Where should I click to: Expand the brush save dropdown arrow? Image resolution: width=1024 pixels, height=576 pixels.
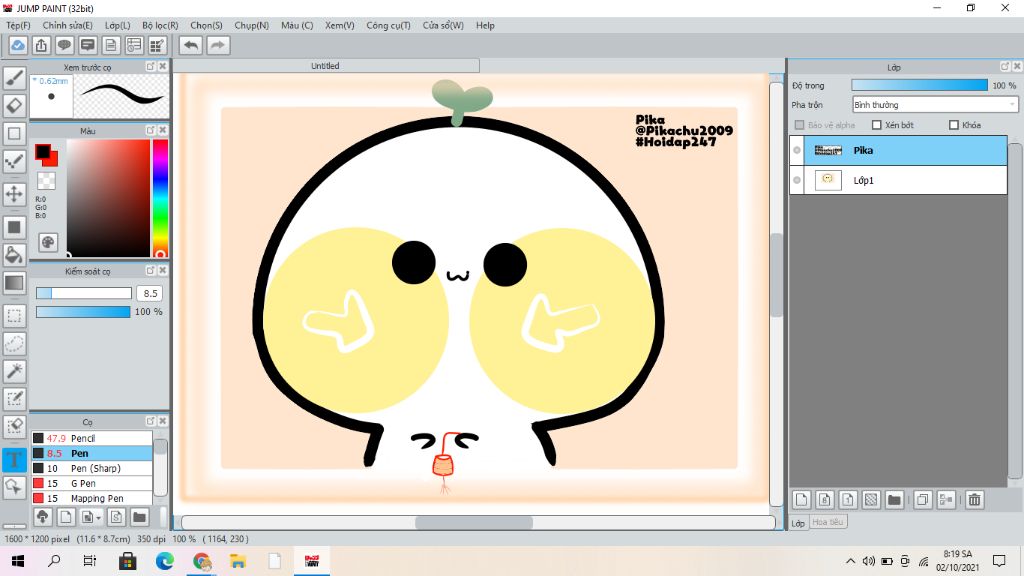[97, 517]
